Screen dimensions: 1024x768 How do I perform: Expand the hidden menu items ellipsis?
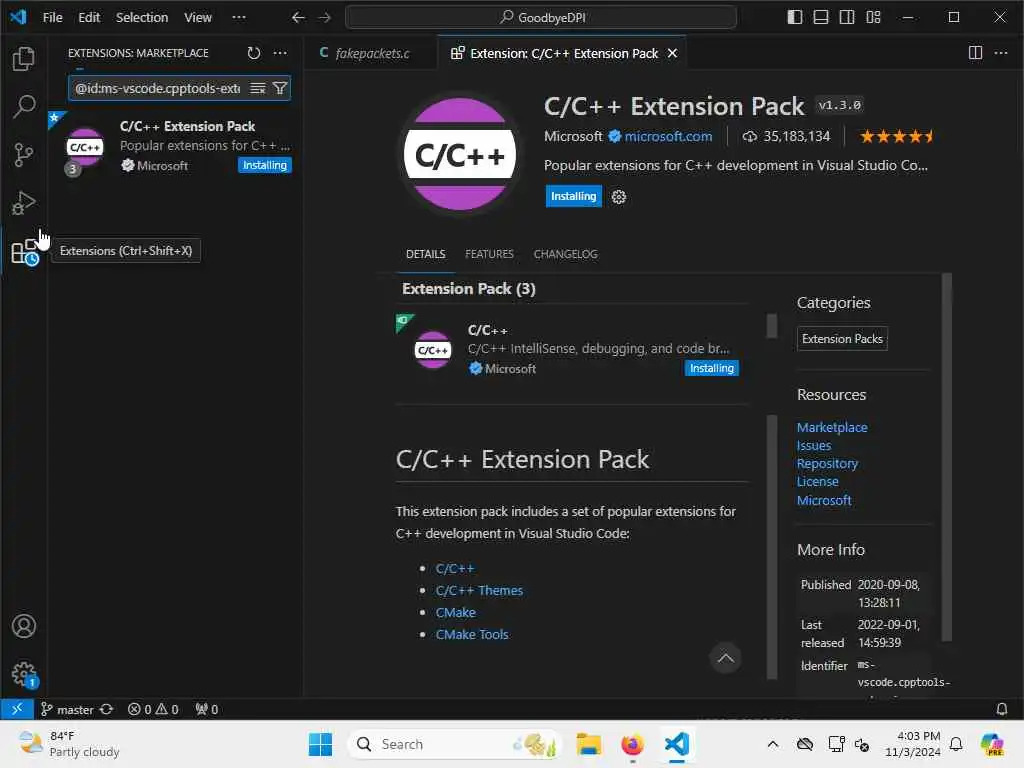click(x=239, y=17)
